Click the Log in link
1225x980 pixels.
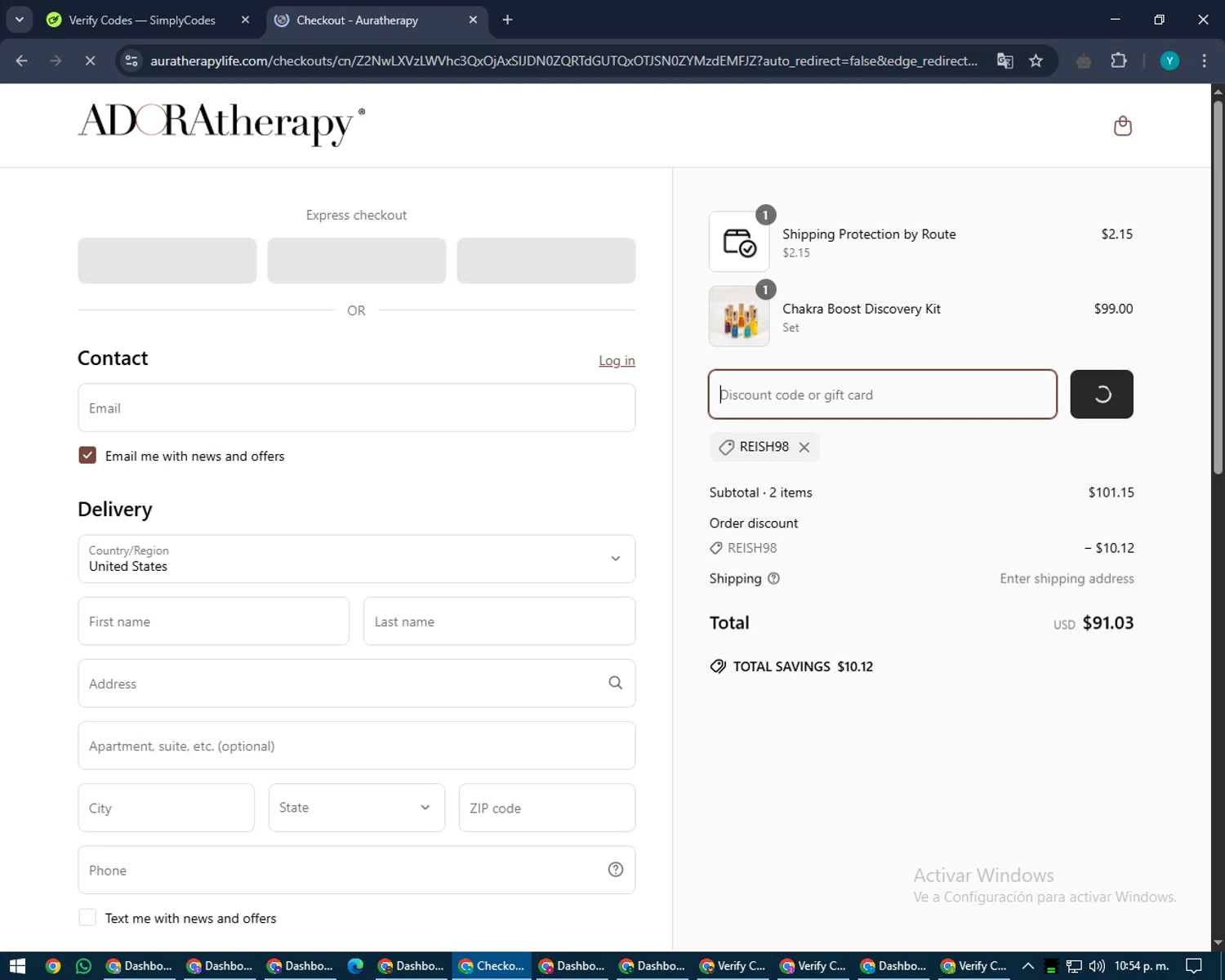[x=617, y=361]
